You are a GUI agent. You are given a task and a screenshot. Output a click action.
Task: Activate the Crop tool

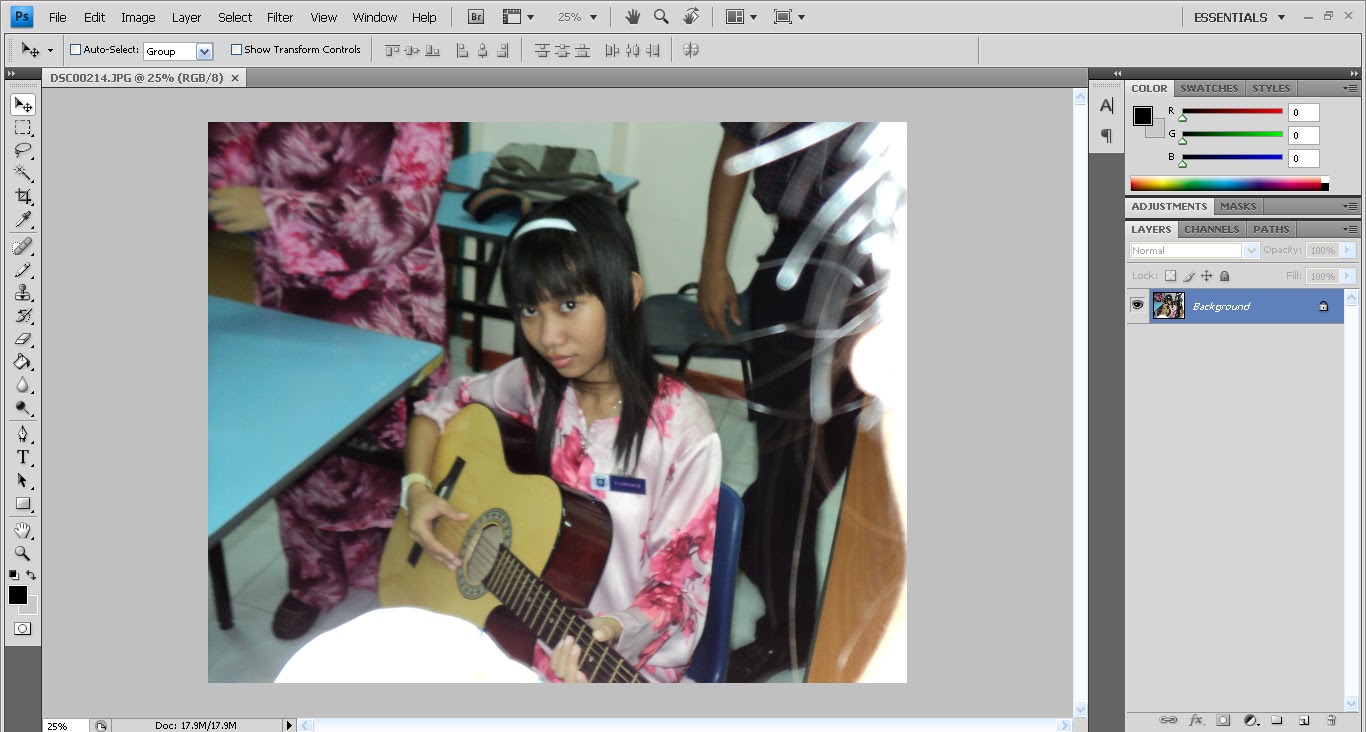pyautogui.click(x=22, y=196)
